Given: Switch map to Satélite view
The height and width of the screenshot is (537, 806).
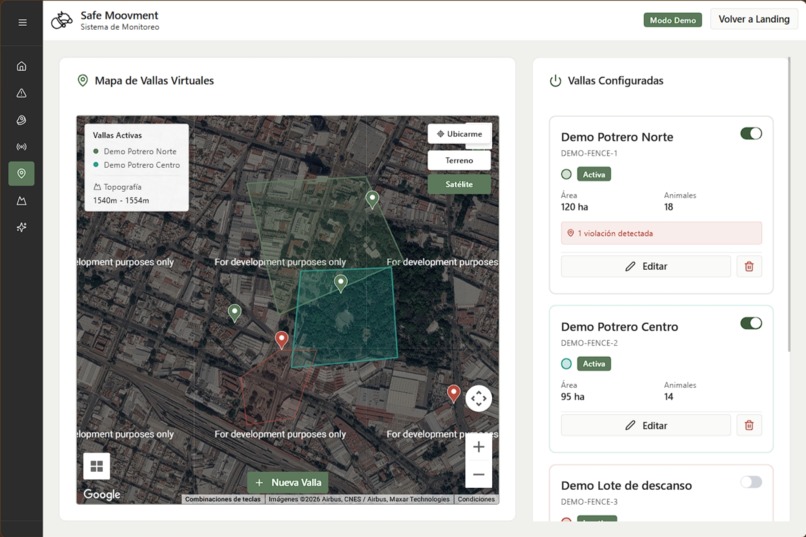Looking at the screenshot, I should [x=459, y=184].
